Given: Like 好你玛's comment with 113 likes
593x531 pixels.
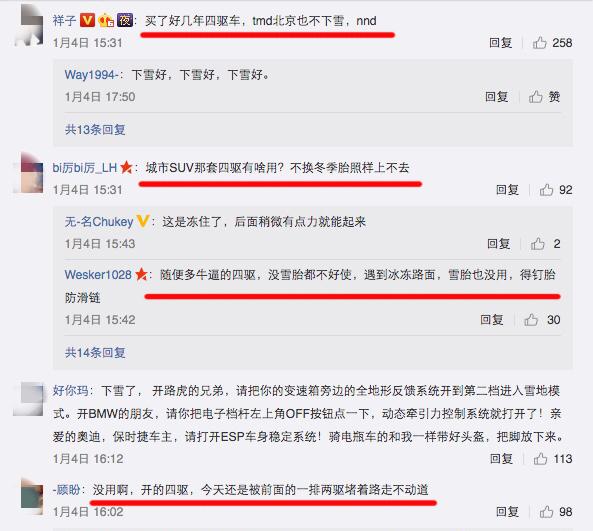Looking at the screenshot, I should (540, 459).
